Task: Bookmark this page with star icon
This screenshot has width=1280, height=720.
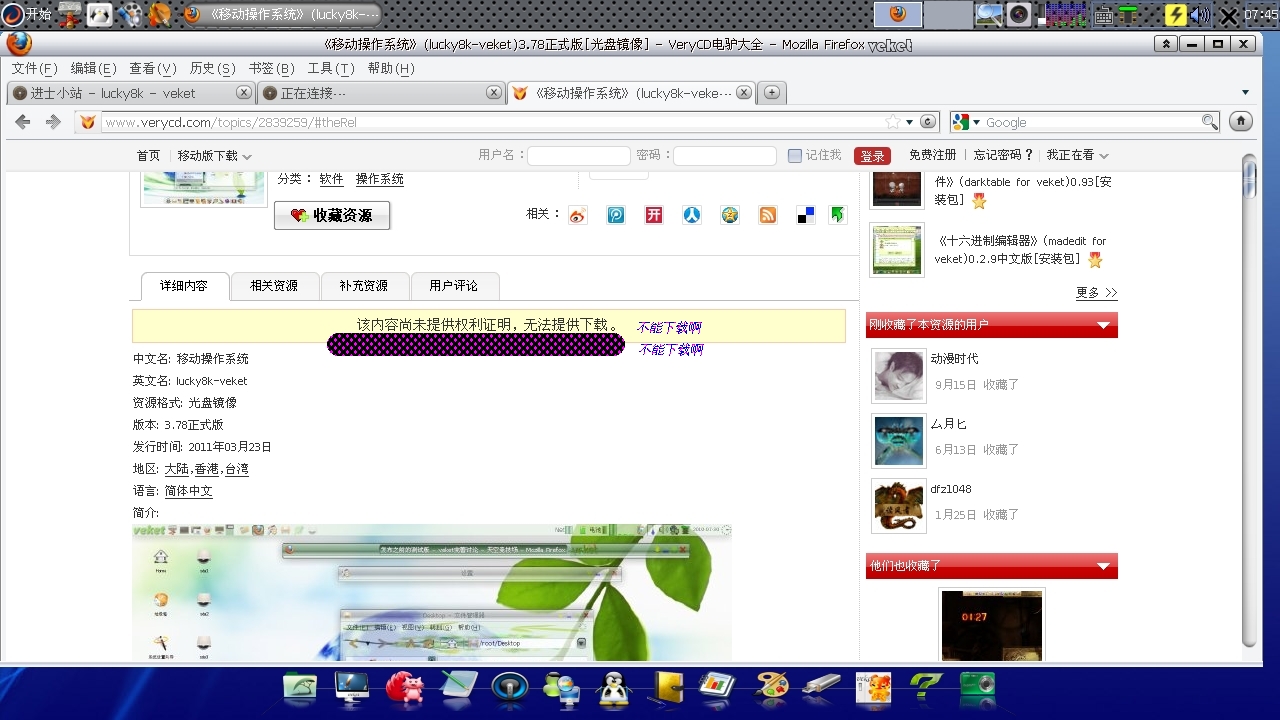Action: click(893, 122)
